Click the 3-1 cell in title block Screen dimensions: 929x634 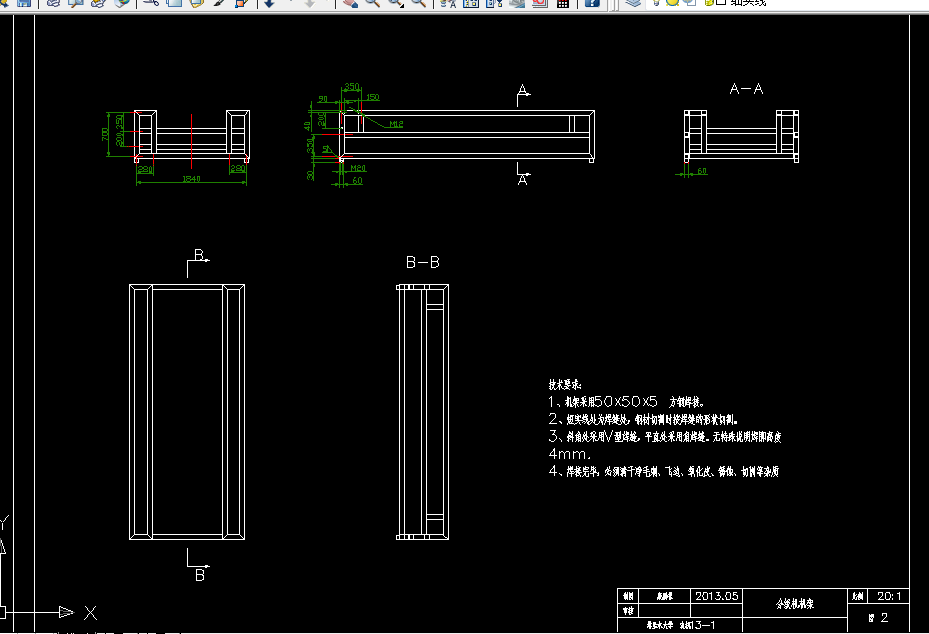pyautogui.click(x=680, y=625)
